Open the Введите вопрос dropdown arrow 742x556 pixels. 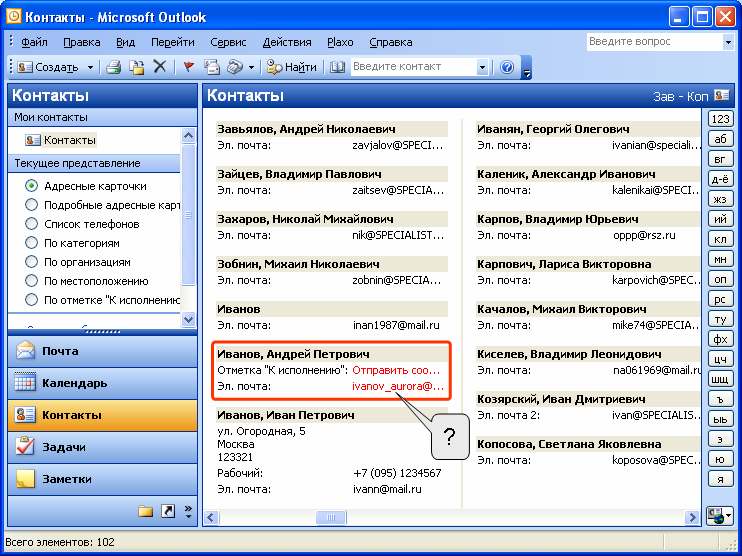point(728,42)
